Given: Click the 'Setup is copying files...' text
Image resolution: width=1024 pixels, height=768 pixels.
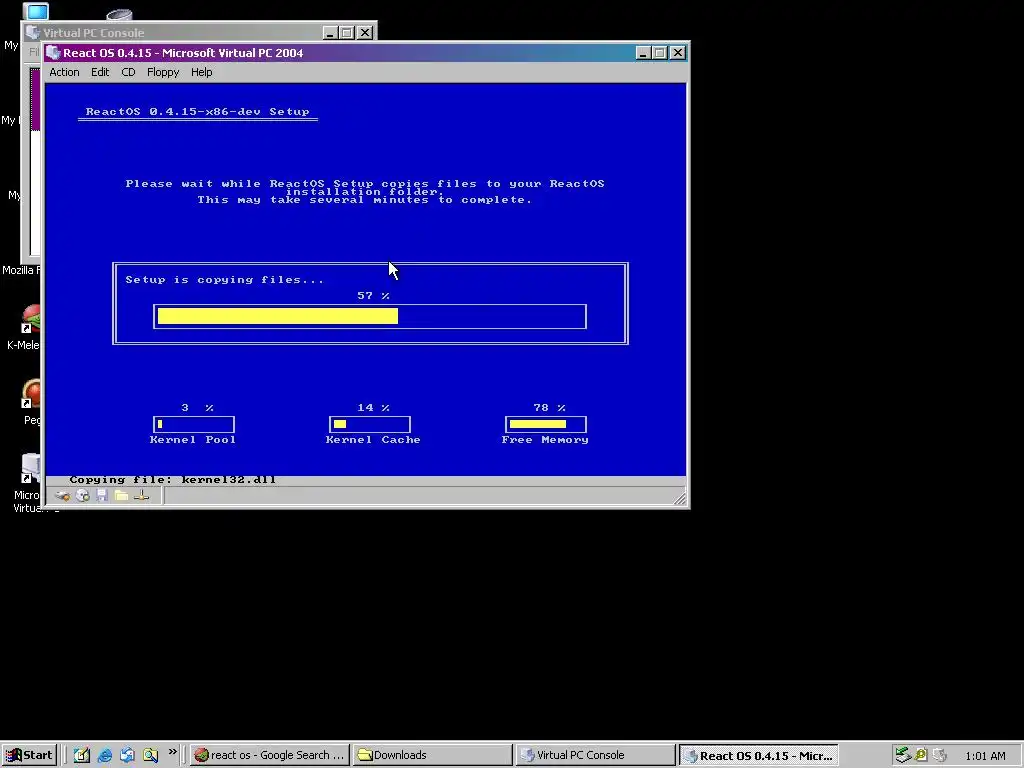Looking at the screenshot, I should click(x=224, y=280).
